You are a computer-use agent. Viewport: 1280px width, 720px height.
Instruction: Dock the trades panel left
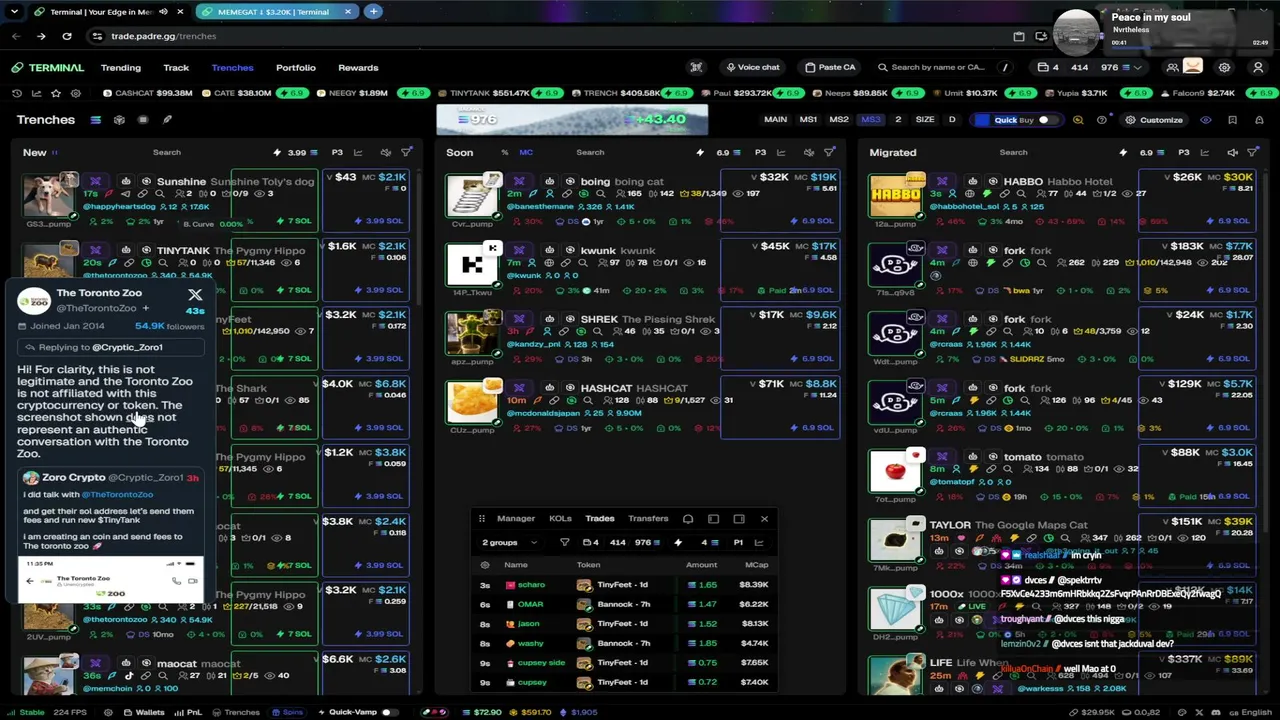(x=713, y=519)
